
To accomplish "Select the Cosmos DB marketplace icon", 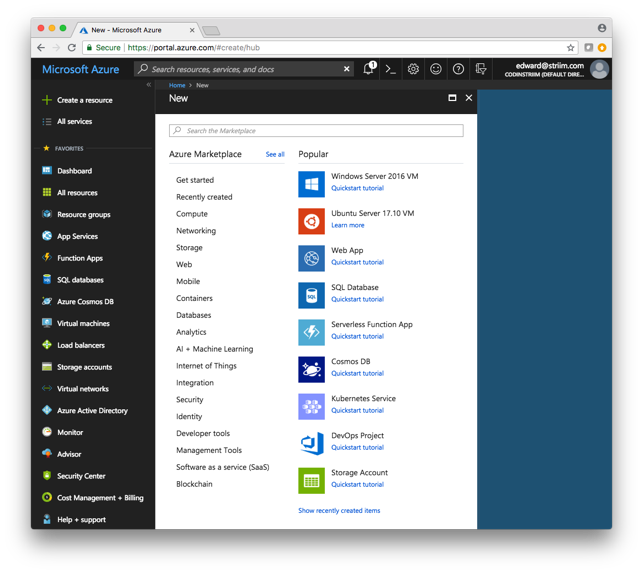I will pyautogui.click(x=311, y=369).
